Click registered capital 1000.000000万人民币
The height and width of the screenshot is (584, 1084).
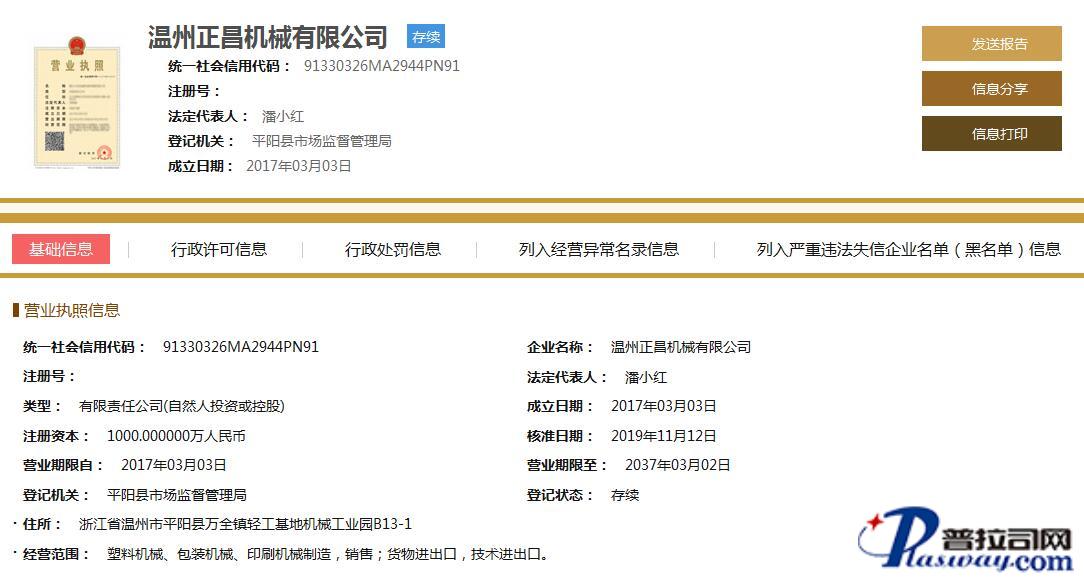(176, 436)
